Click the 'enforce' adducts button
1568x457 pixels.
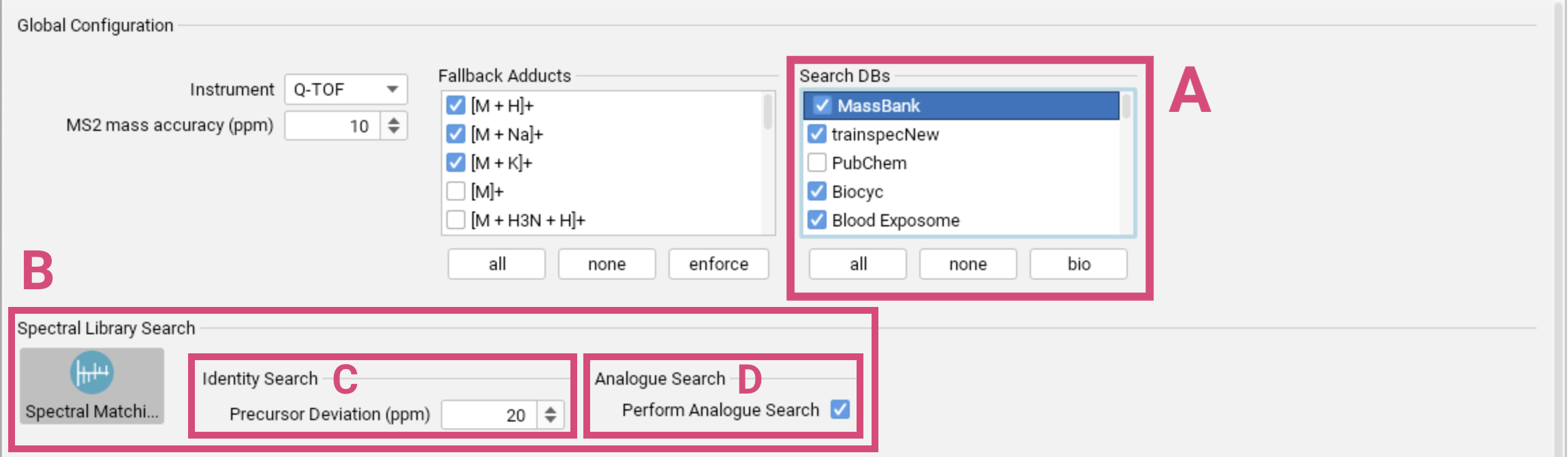719,264
